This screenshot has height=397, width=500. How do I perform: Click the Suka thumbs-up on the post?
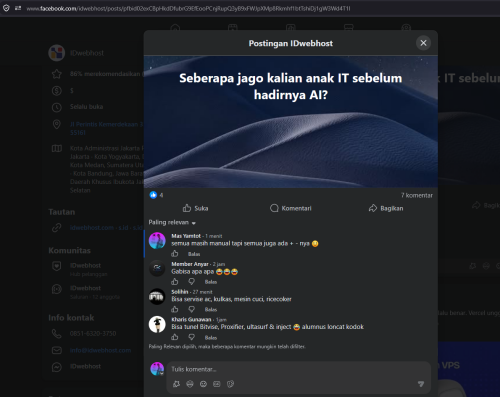[195, 208]
